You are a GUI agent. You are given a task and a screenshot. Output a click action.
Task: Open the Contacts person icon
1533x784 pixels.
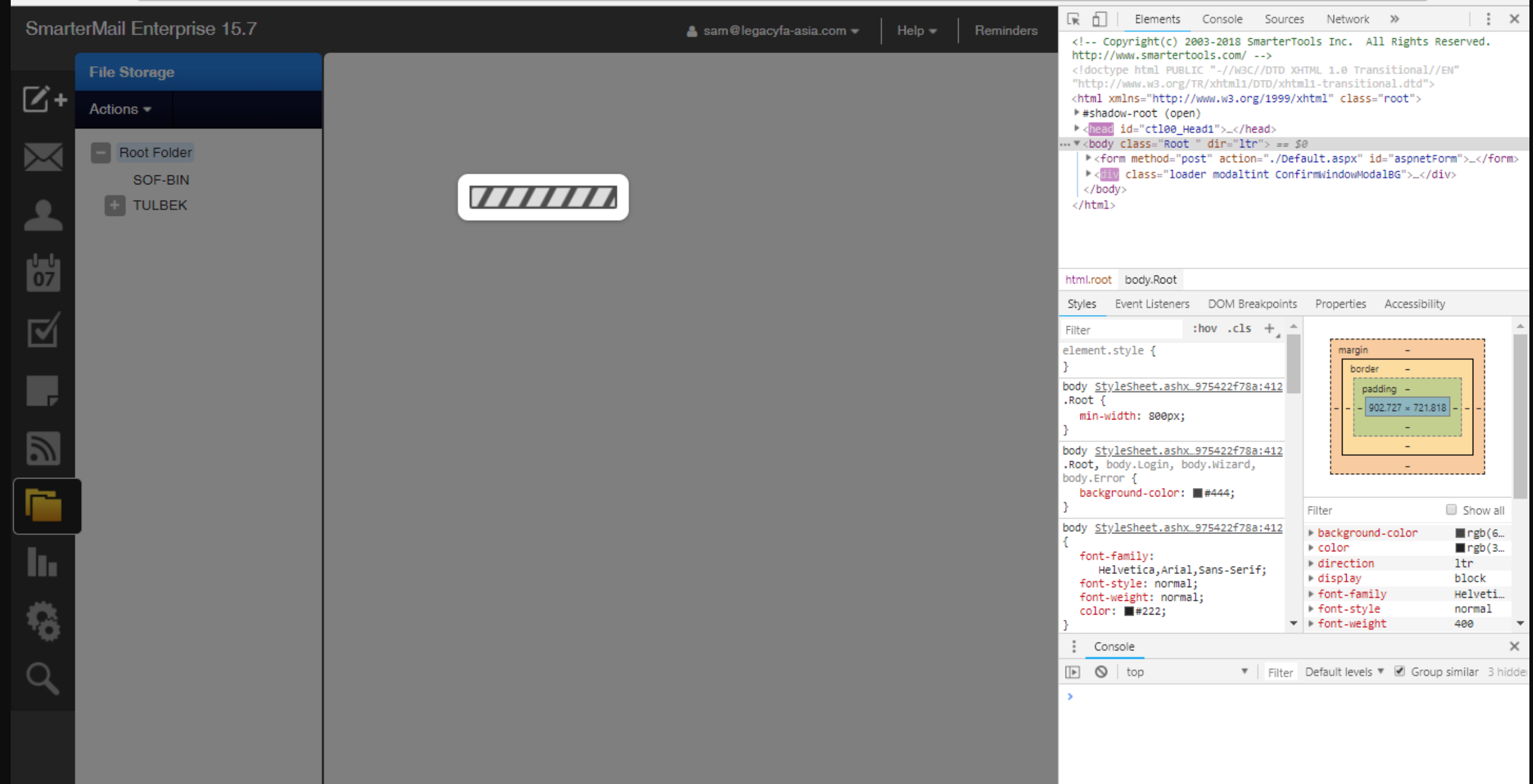tap(43, 215)
